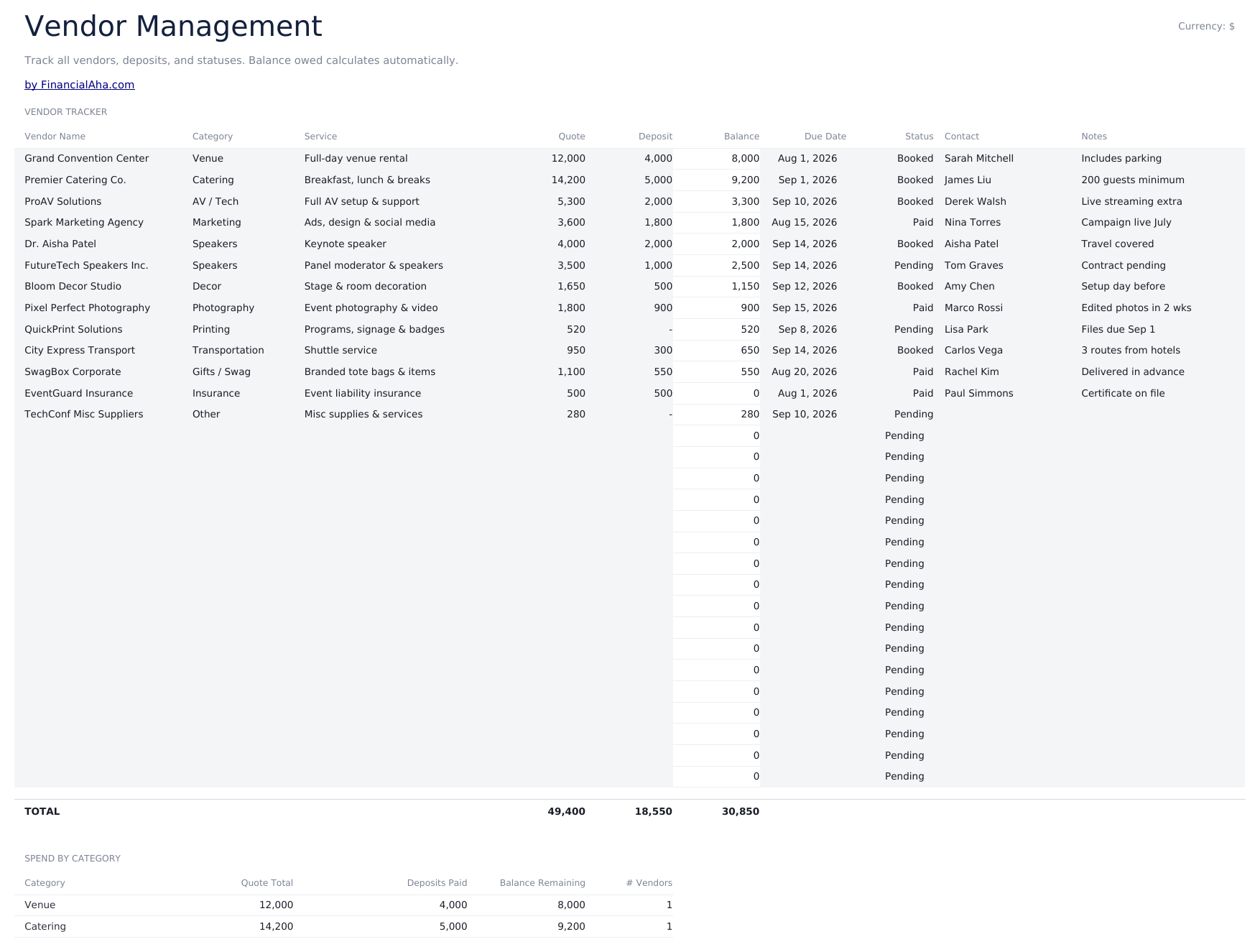Select the 5,300 quote for ProAV Solutions
This screenshot has height=952, width=1260.
point(571,202)
